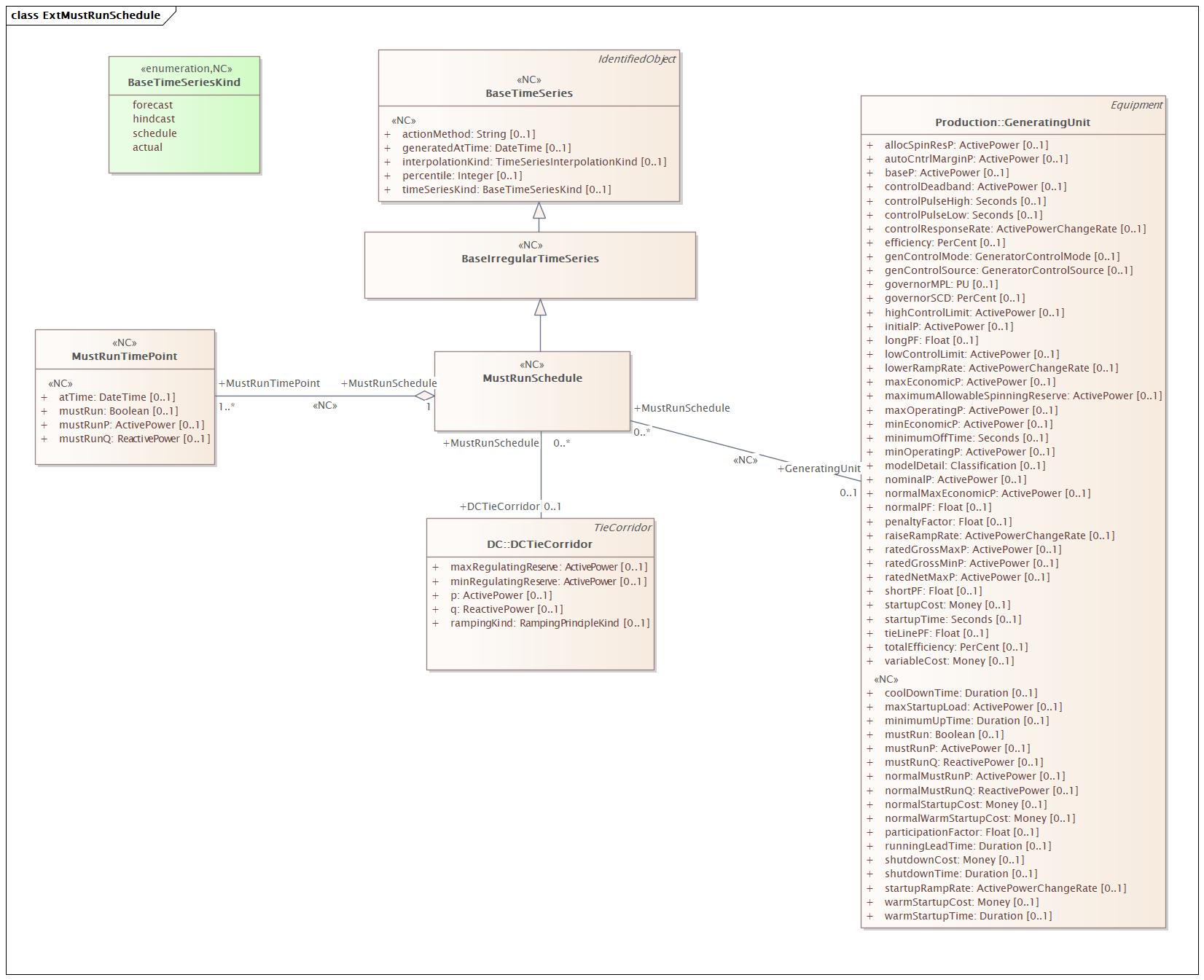Screen dimensions: 1204x980
Task: Select the BaseTimeSeries class title
Action: [x=529, y=93]
